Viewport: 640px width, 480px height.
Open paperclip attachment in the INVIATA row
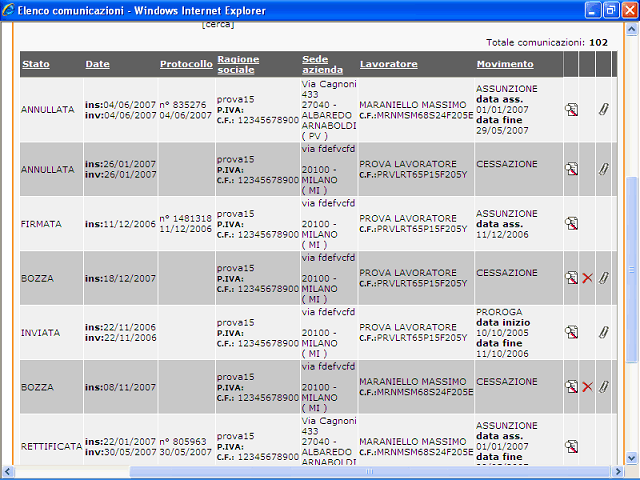603,332
